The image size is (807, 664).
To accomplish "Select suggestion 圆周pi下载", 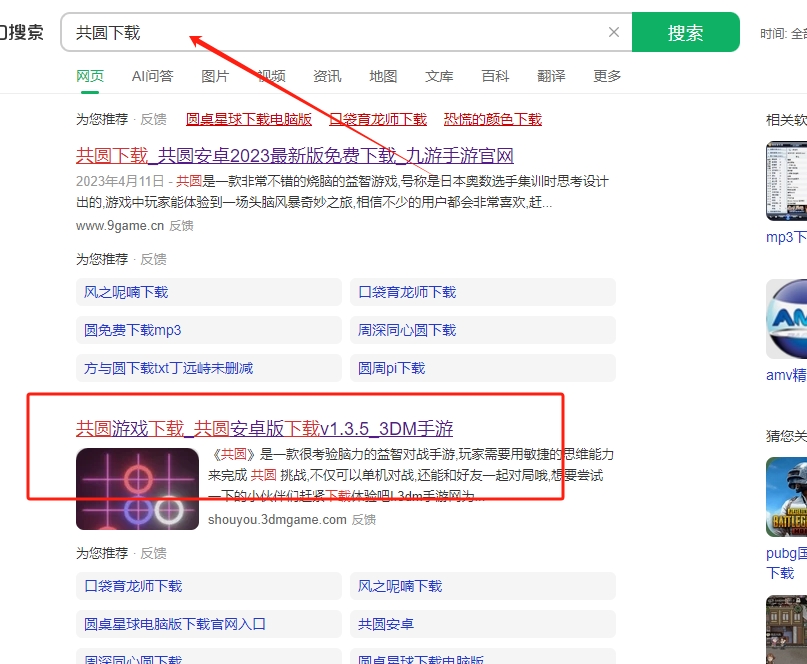I will click(483, 368).
